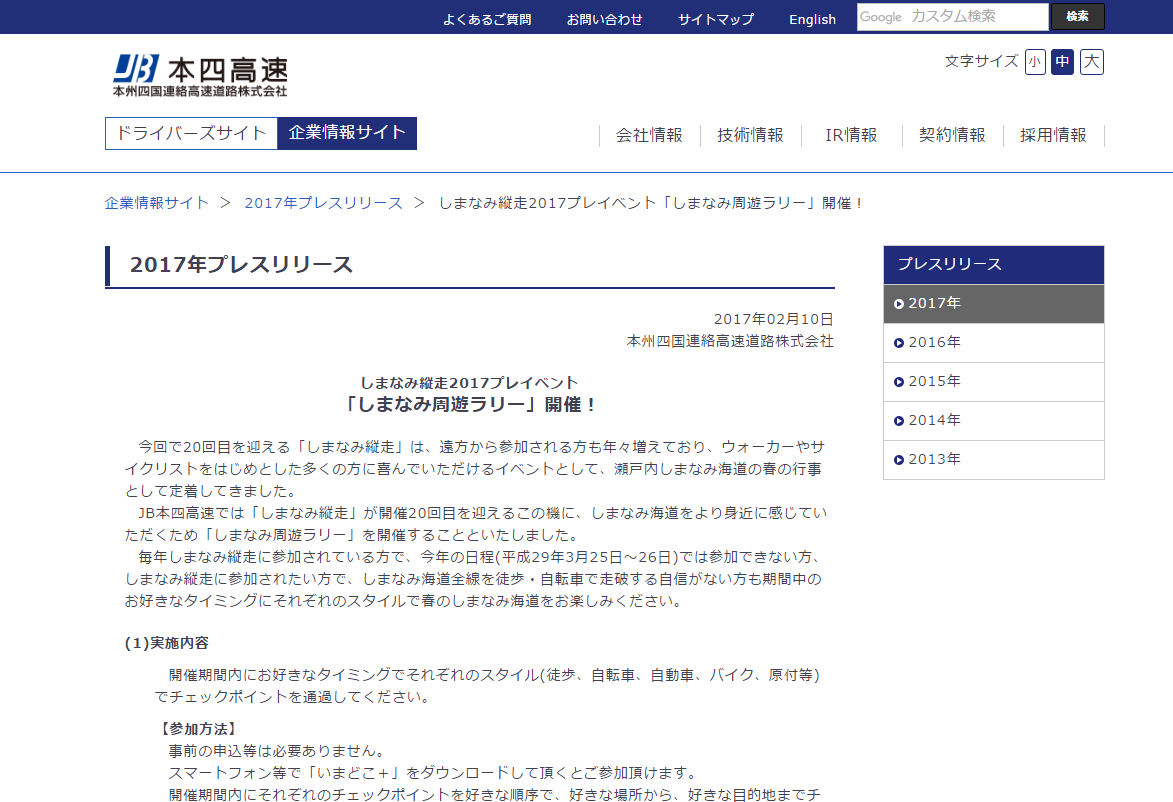Switch to the ドライバーズサイト tab
Viewport: 1173px width, 802px height.
[x=192, y=133]
